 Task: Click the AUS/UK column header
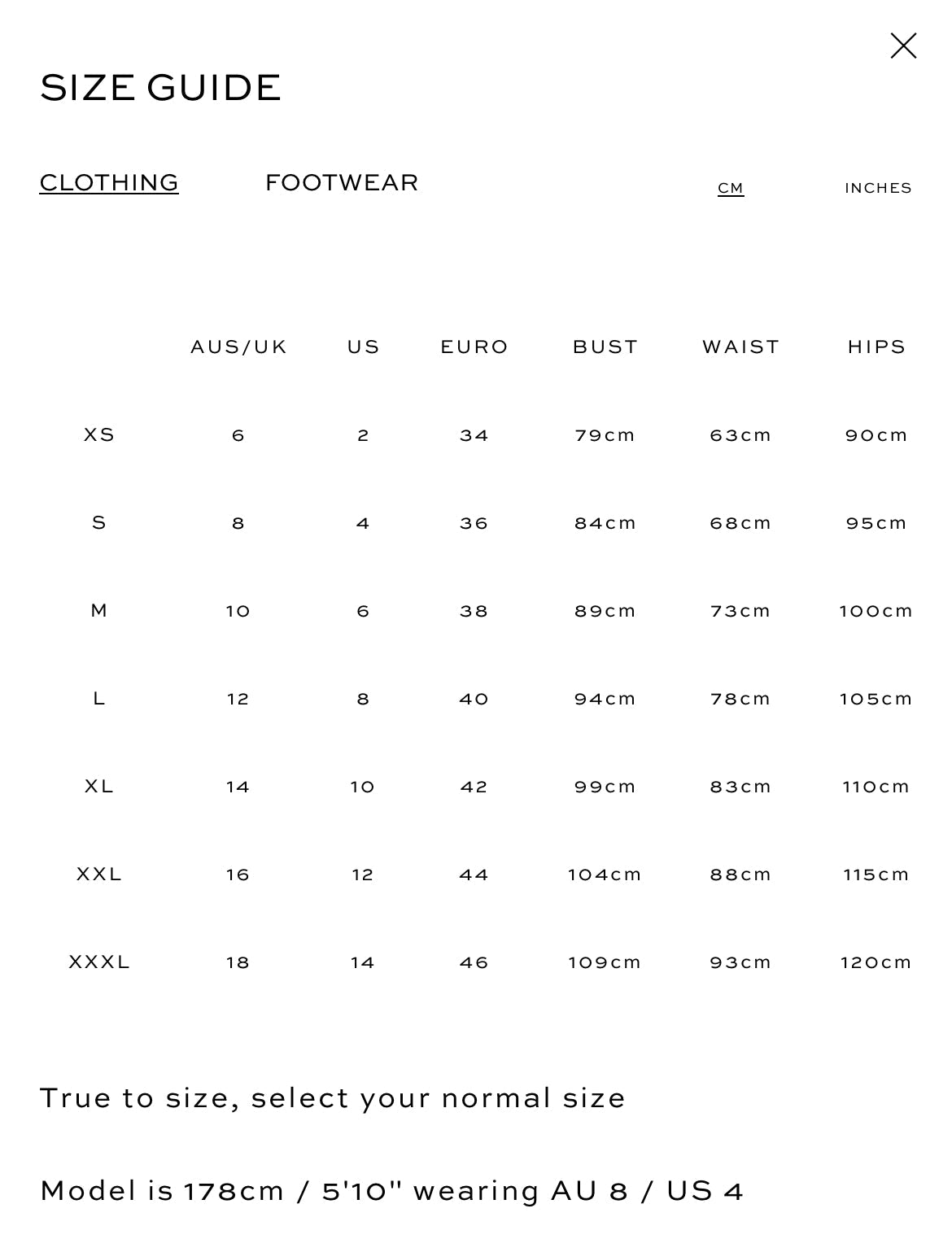pos(238,347)
